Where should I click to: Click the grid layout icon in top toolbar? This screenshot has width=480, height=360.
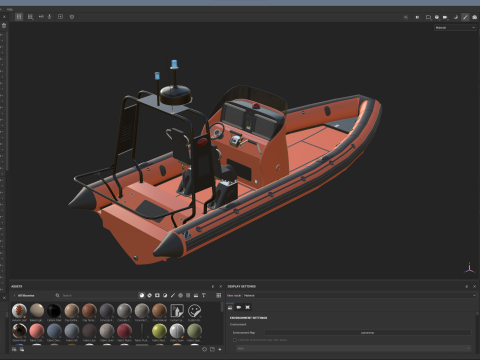point(30,17)
